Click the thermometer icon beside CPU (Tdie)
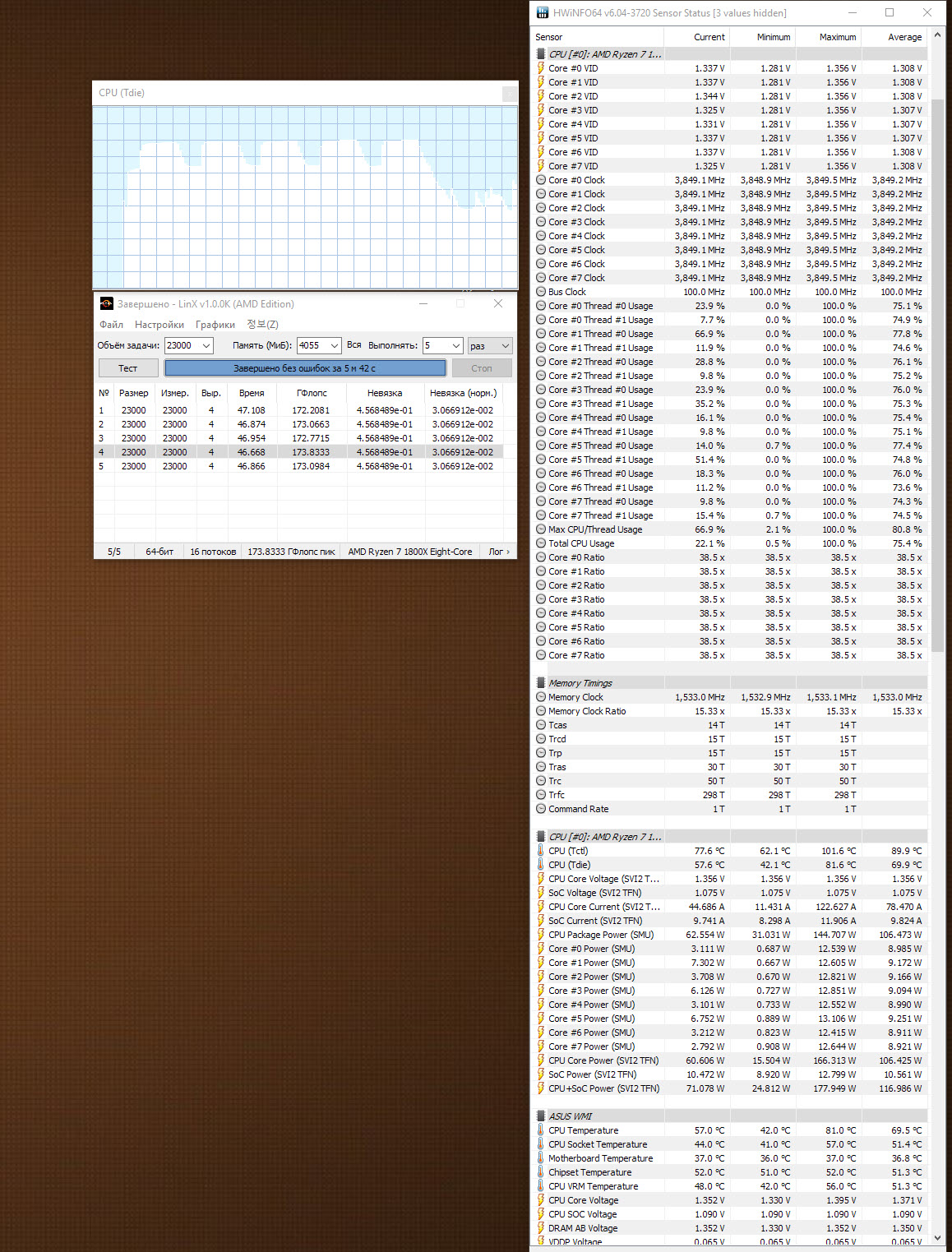Screen dimensions: 952x1252 (x=541, y=865)
